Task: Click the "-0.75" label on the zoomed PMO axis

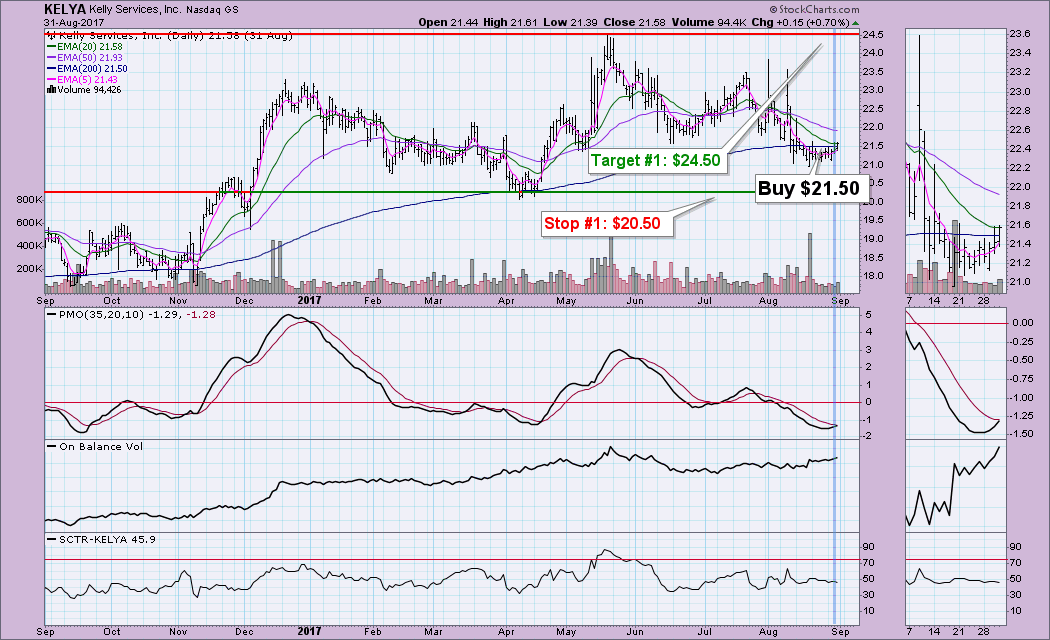Action: coord(1021,378)
